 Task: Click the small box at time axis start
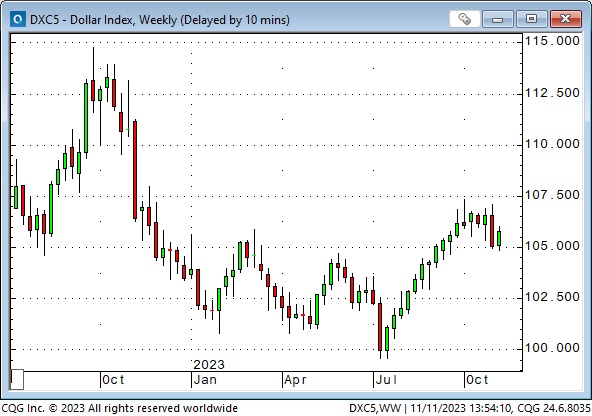click(x=17, y=379)
